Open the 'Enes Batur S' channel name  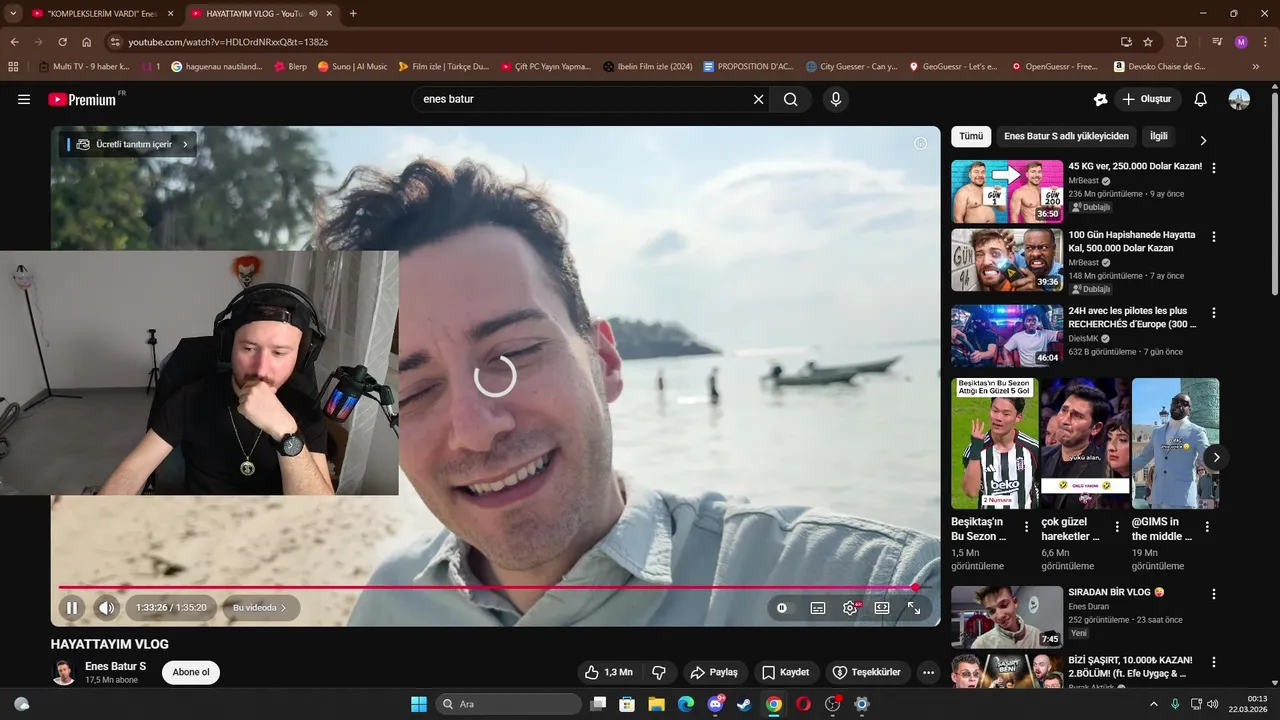pos(115,666)
